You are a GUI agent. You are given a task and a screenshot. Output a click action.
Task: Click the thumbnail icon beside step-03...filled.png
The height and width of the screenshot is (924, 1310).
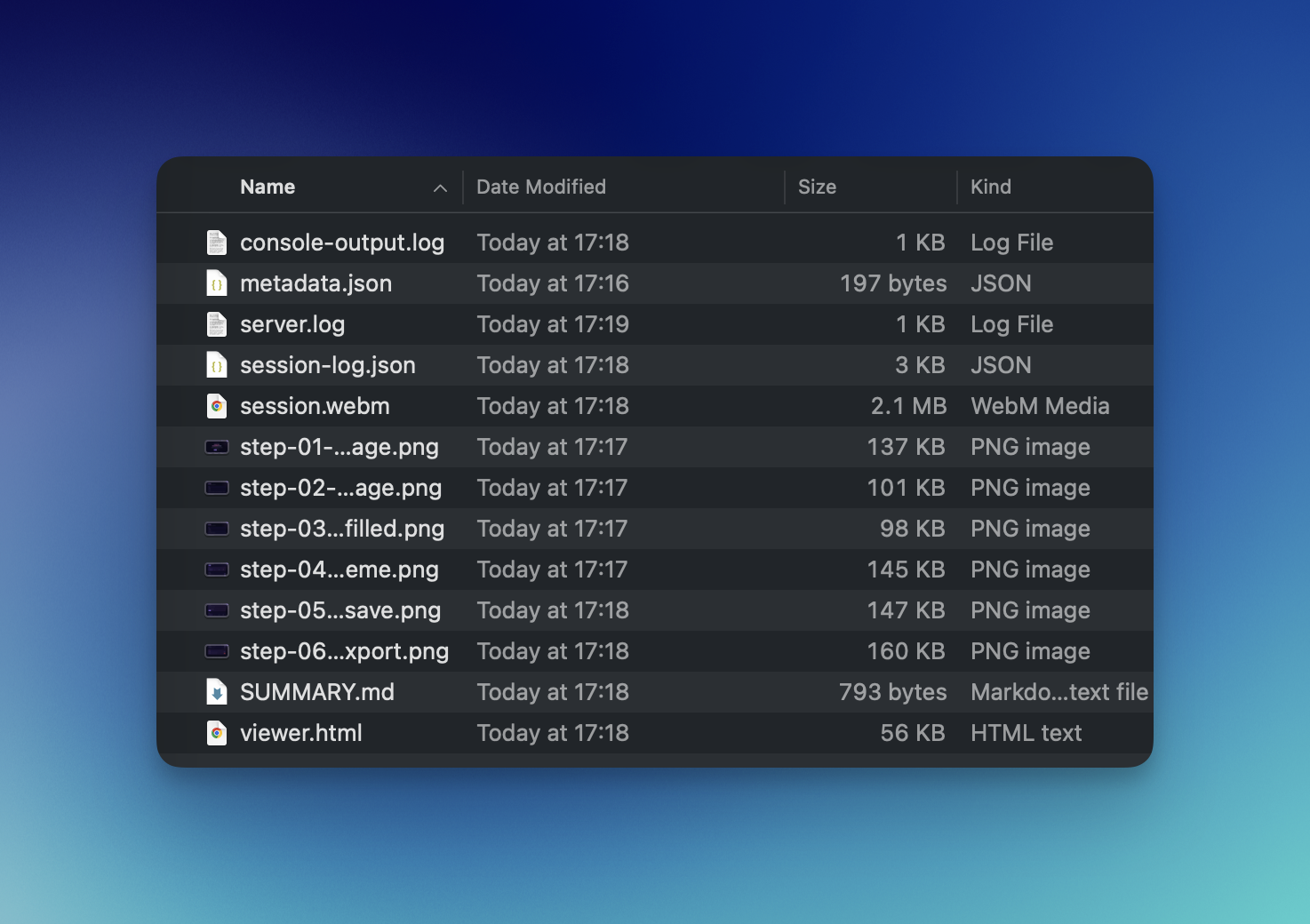pyautogui.click(x=217, y=528)
